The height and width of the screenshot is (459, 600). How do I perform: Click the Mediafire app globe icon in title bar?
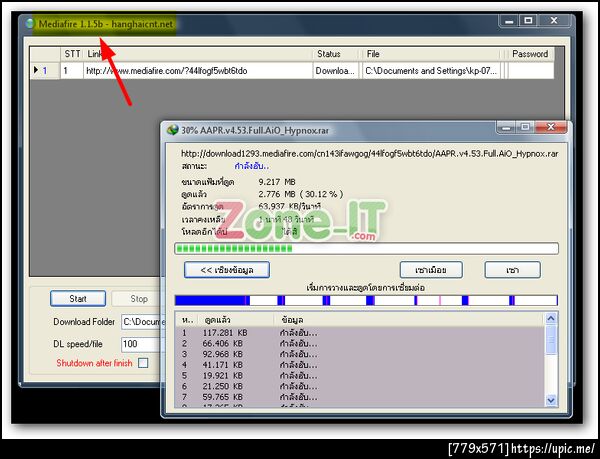29,24
